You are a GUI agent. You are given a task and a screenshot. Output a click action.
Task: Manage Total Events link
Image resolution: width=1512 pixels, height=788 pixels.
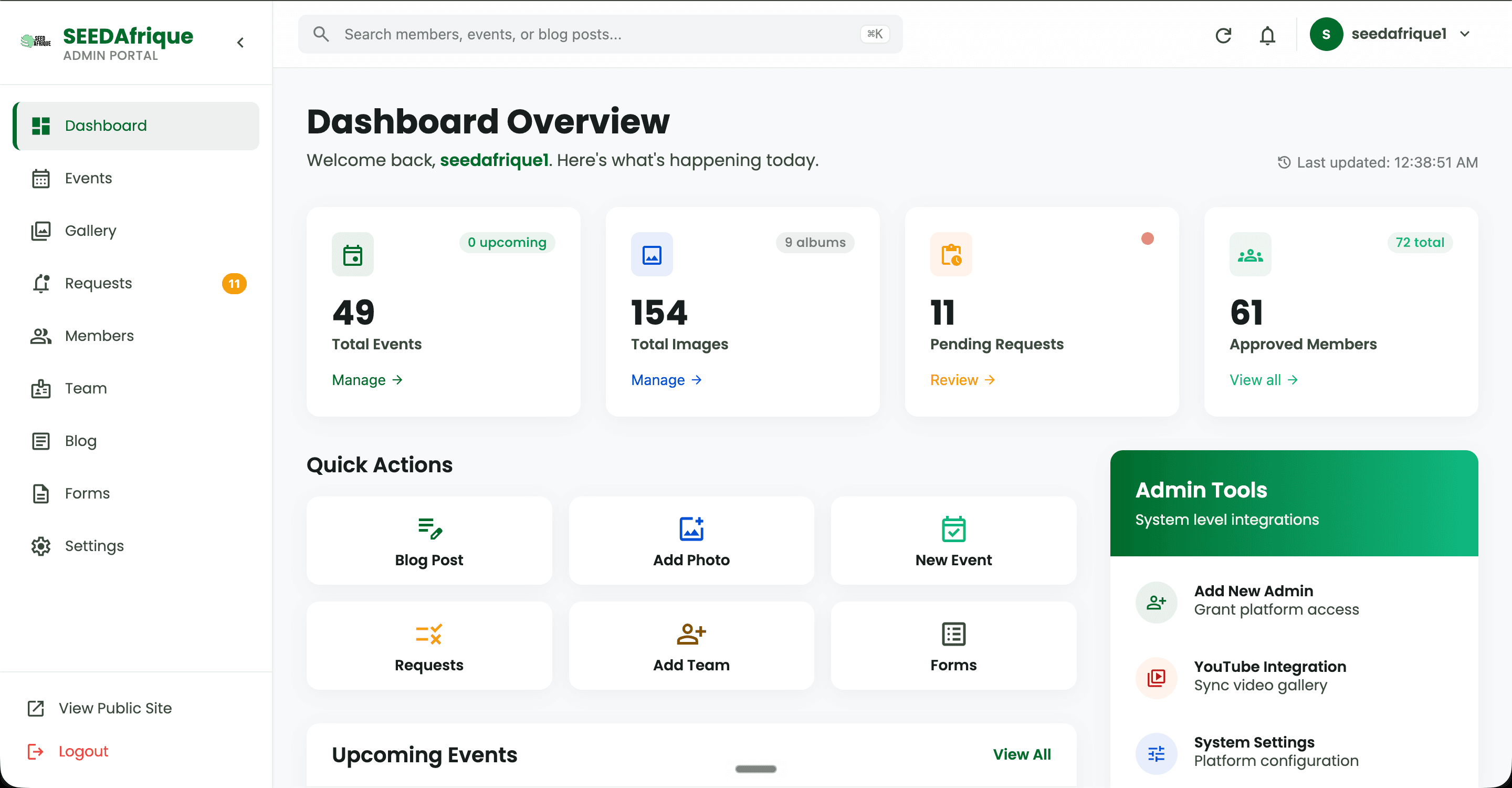click(x=367, y=380)
